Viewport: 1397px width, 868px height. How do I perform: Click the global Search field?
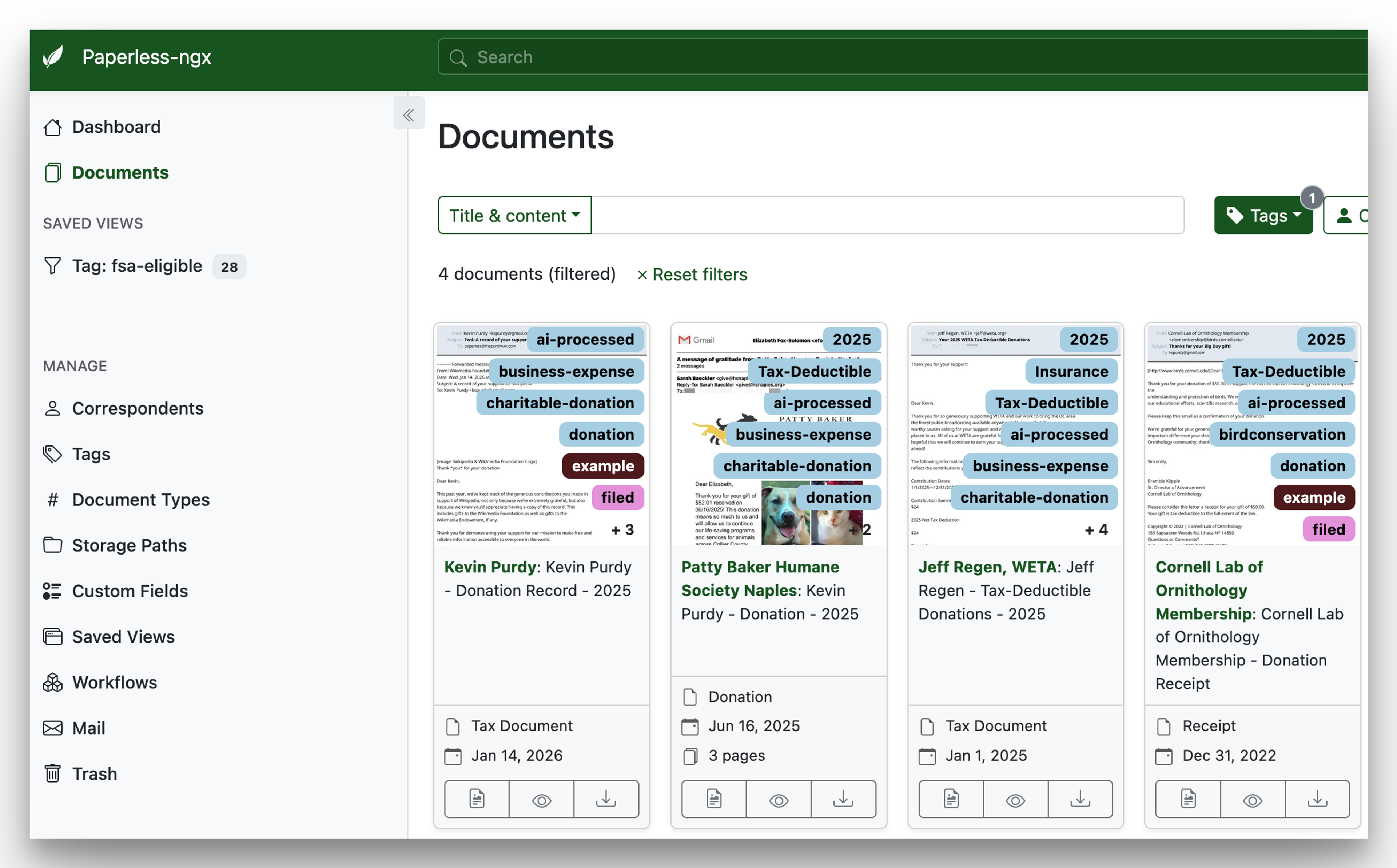point(903,57)
